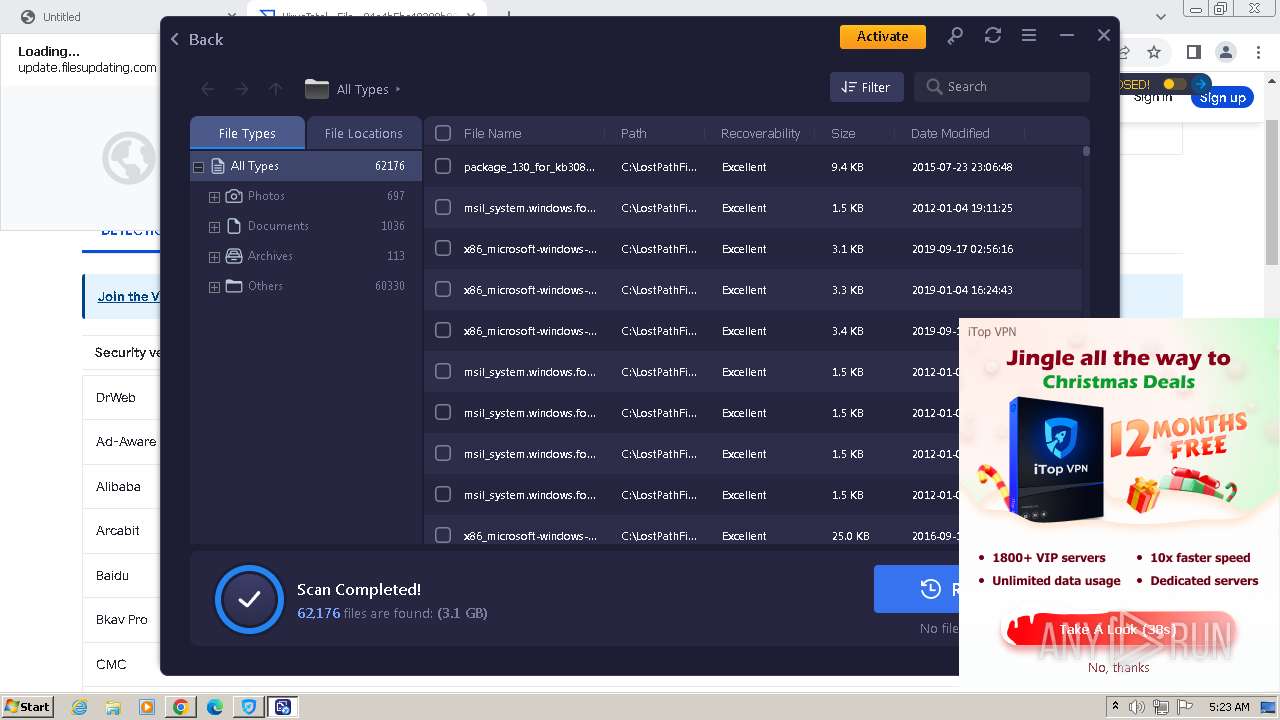Switch to the File Locations tab

[x=363, y=133]
